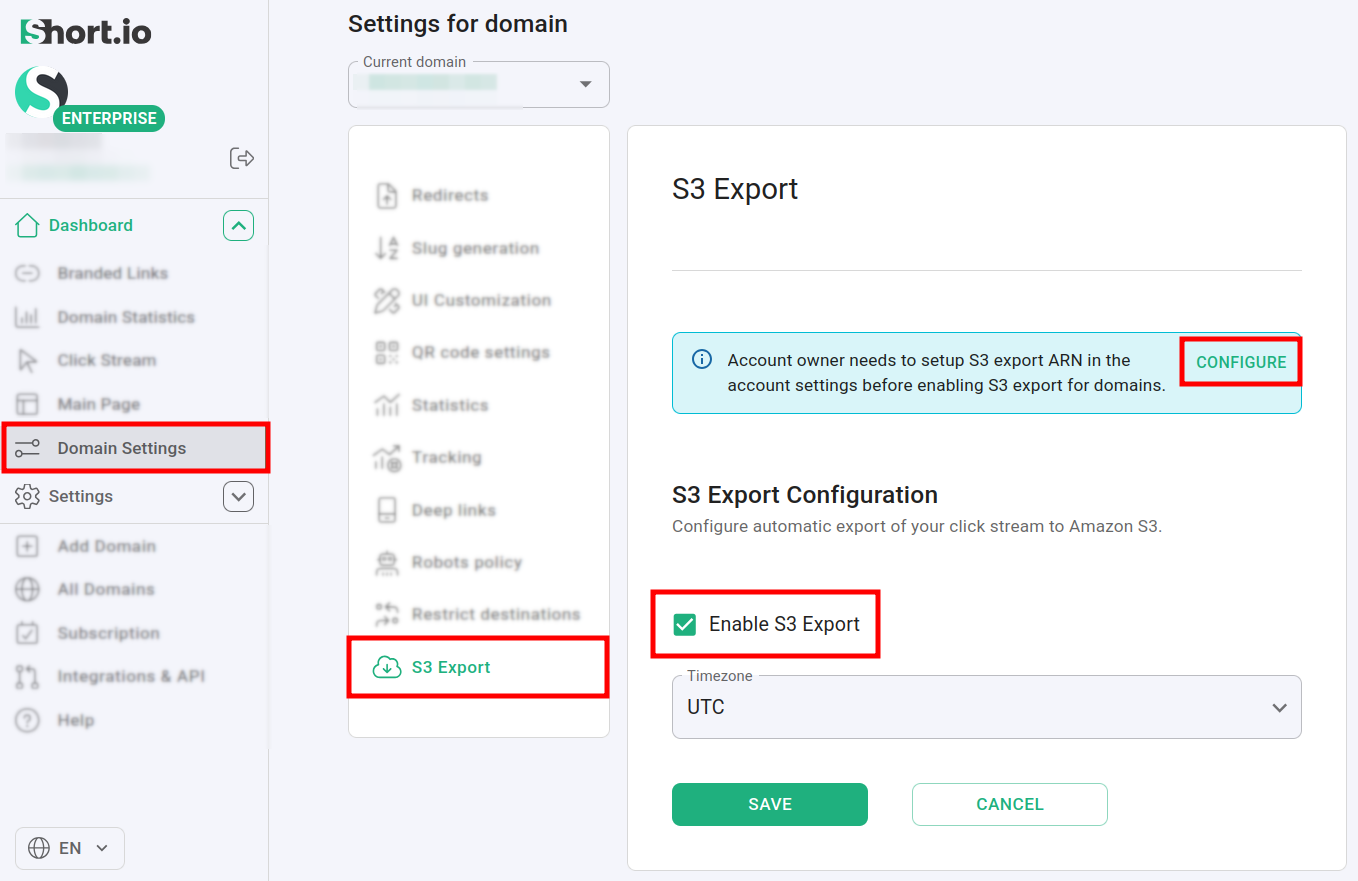The width and height of the screenshot is (1358, 881).
Task: Open the All Domains globe icon
Action: (28, 589)
